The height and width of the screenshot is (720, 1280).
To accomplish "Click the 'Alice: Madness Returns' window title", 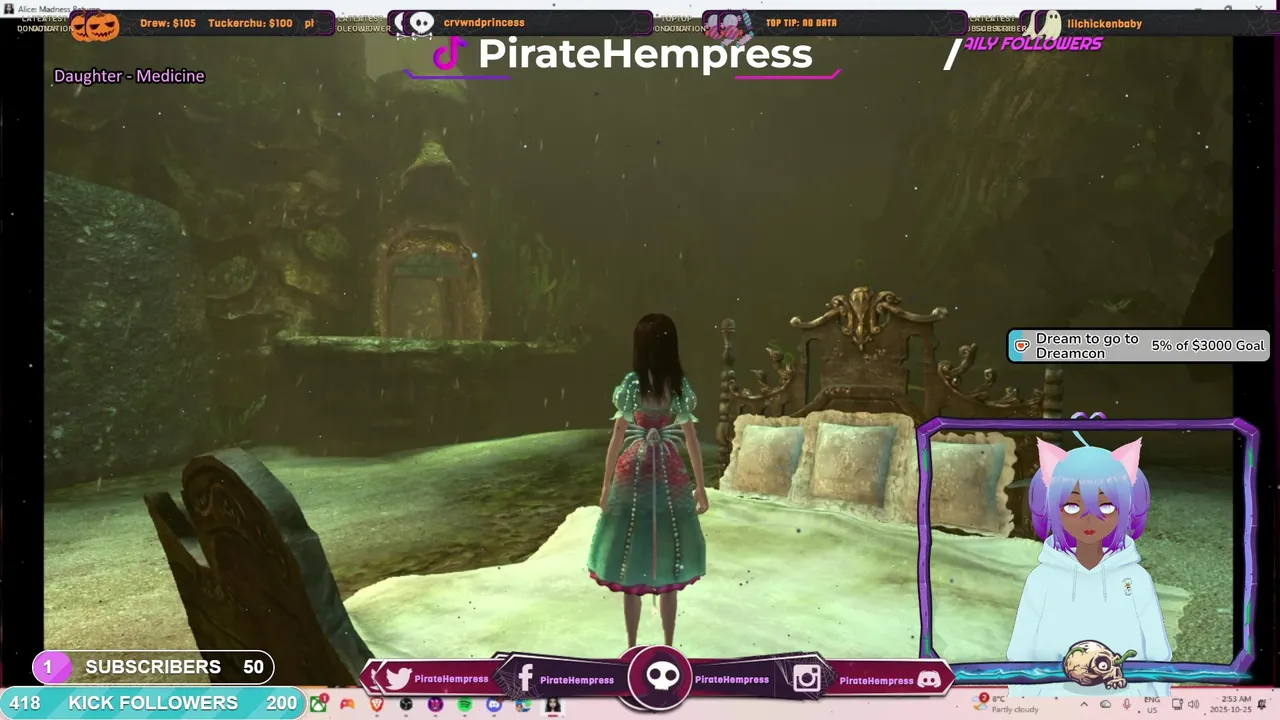I will pos(59,8).
